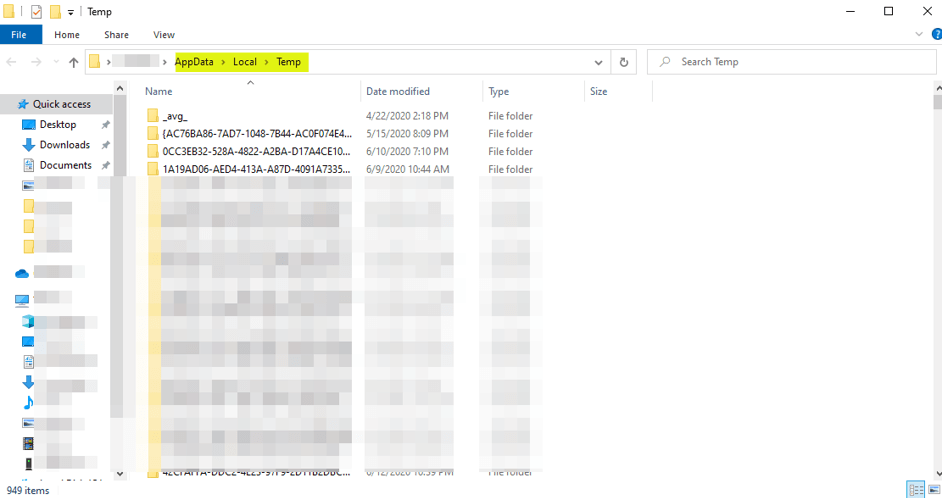Click the _avg_ folder icon

tap(153, 115)
